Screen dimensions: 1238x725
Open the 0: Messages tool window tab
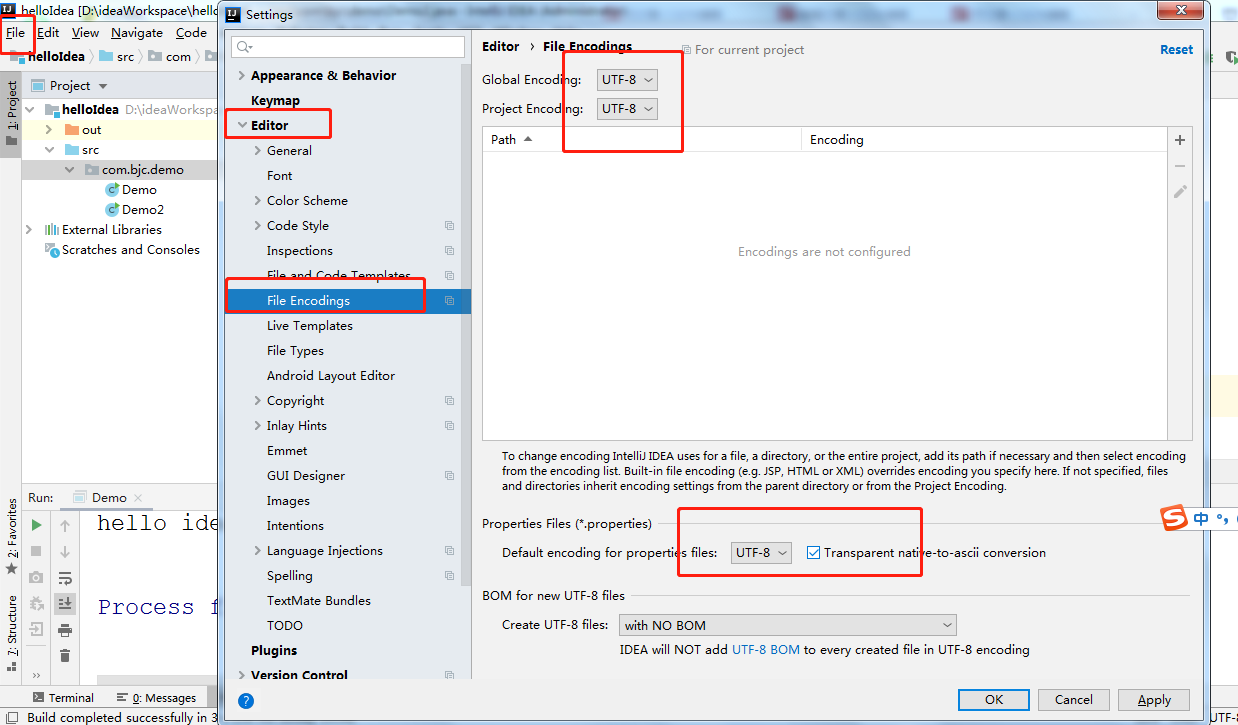point(157,698)
